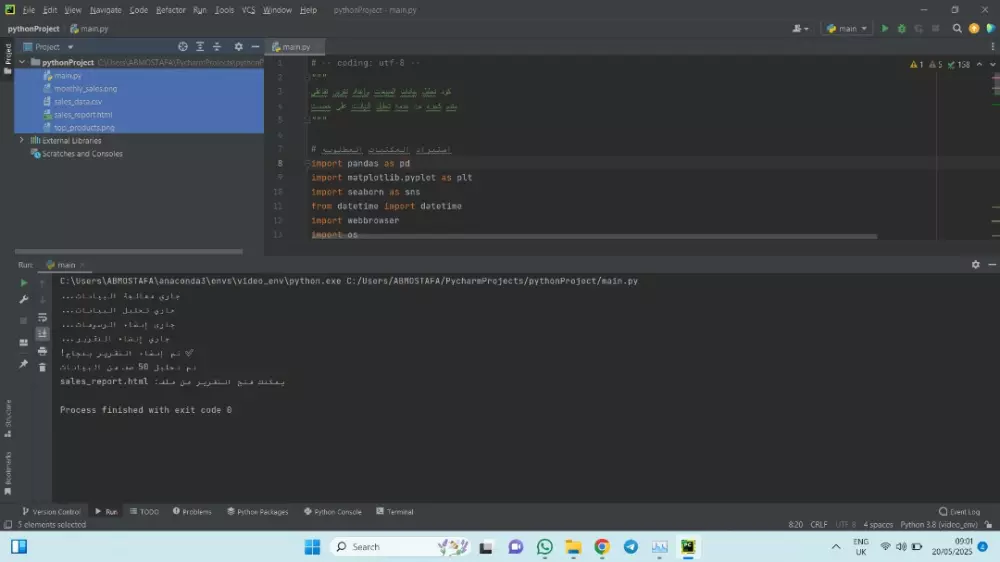Rerun main in Run panel
The width and height of the screenshot is (1000, 562).
coord(24,283)
